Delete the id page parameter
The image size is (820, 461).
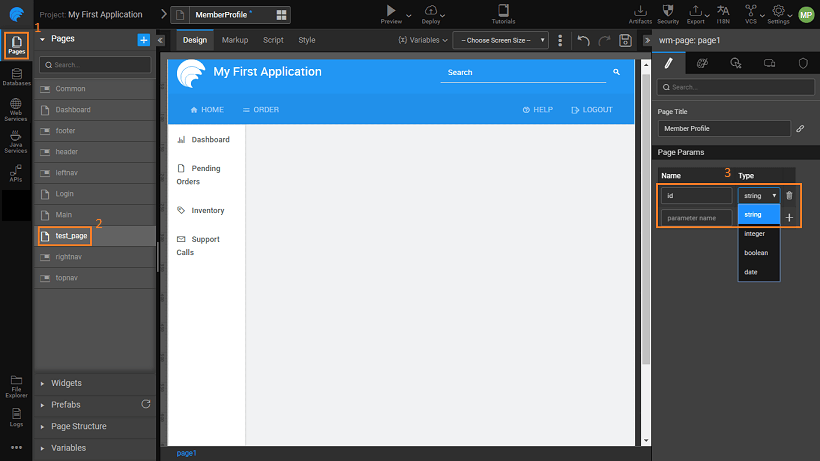(x=788, y=196)
